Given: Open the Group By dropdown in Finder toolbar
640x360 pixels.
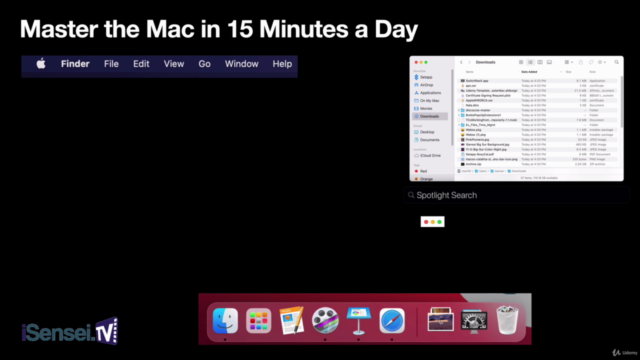Looking at the screenshot, I should click(x=569, y=62).
